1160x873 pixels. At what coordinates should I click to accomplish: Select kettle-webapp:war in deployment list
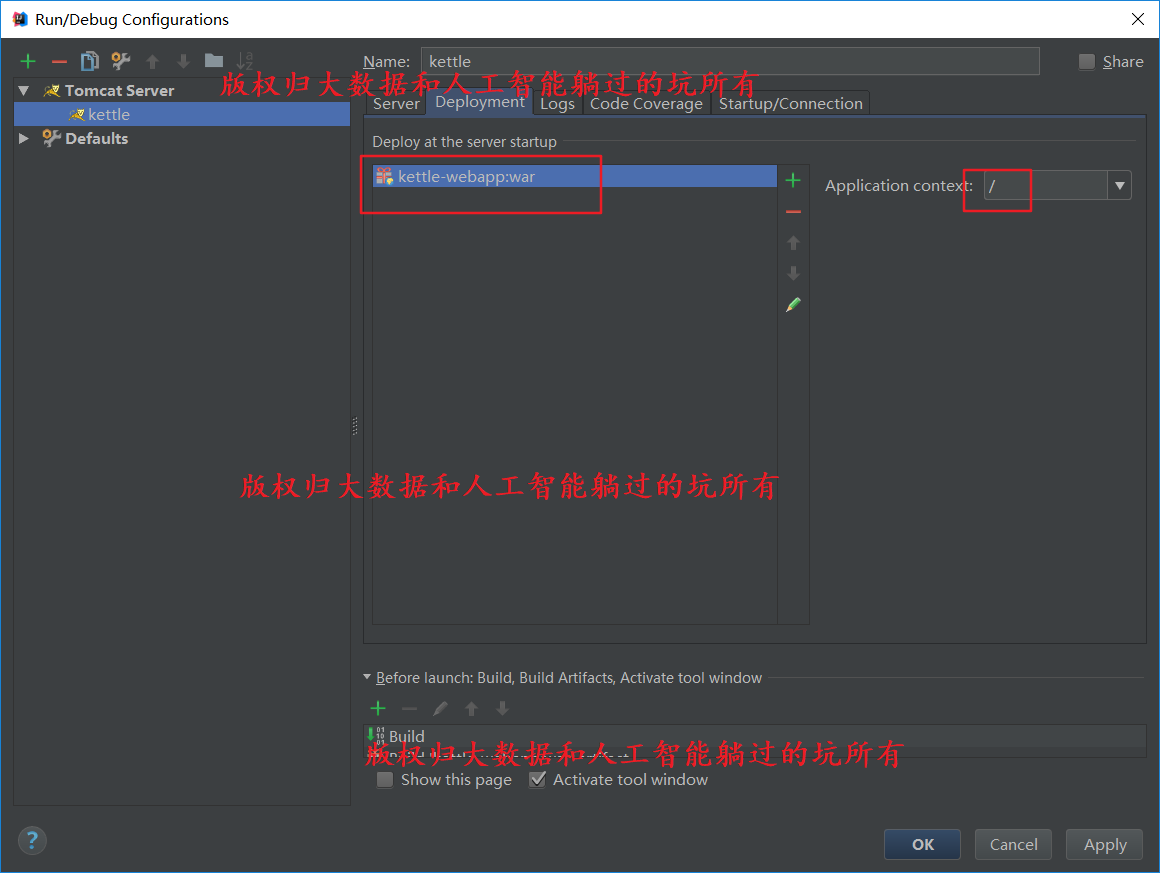pyautogui.click(x=575, y=176)
